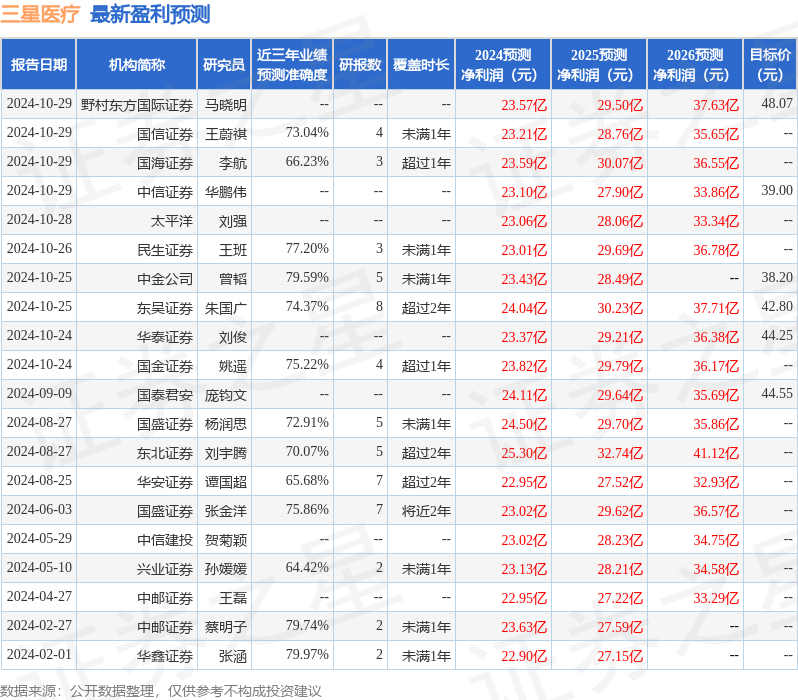Select the 24.50亿 forecast value
The image size is (798, 700).
click(x=524, y=425)
